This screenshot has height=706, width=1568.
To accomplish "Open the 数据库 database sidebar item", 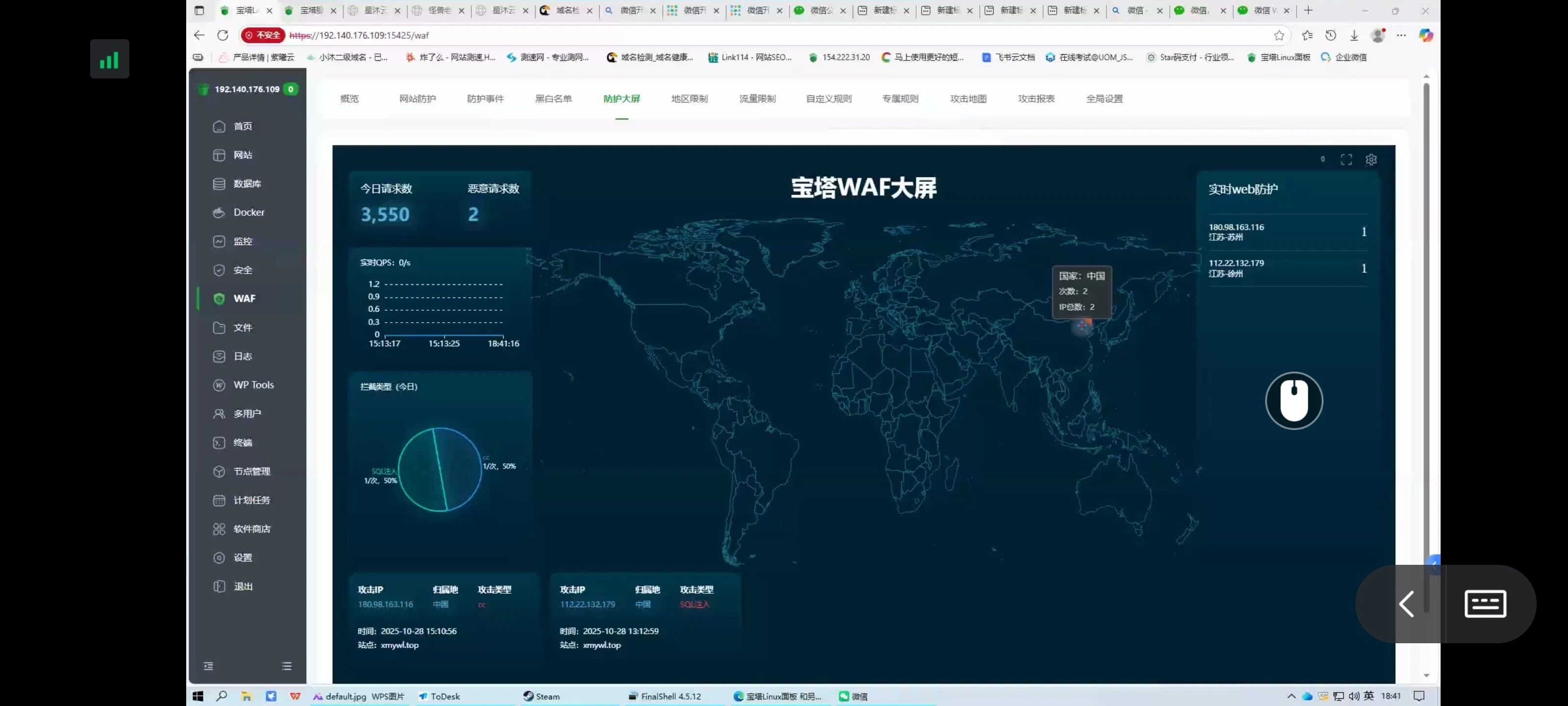I will click(x=246, y=183).
